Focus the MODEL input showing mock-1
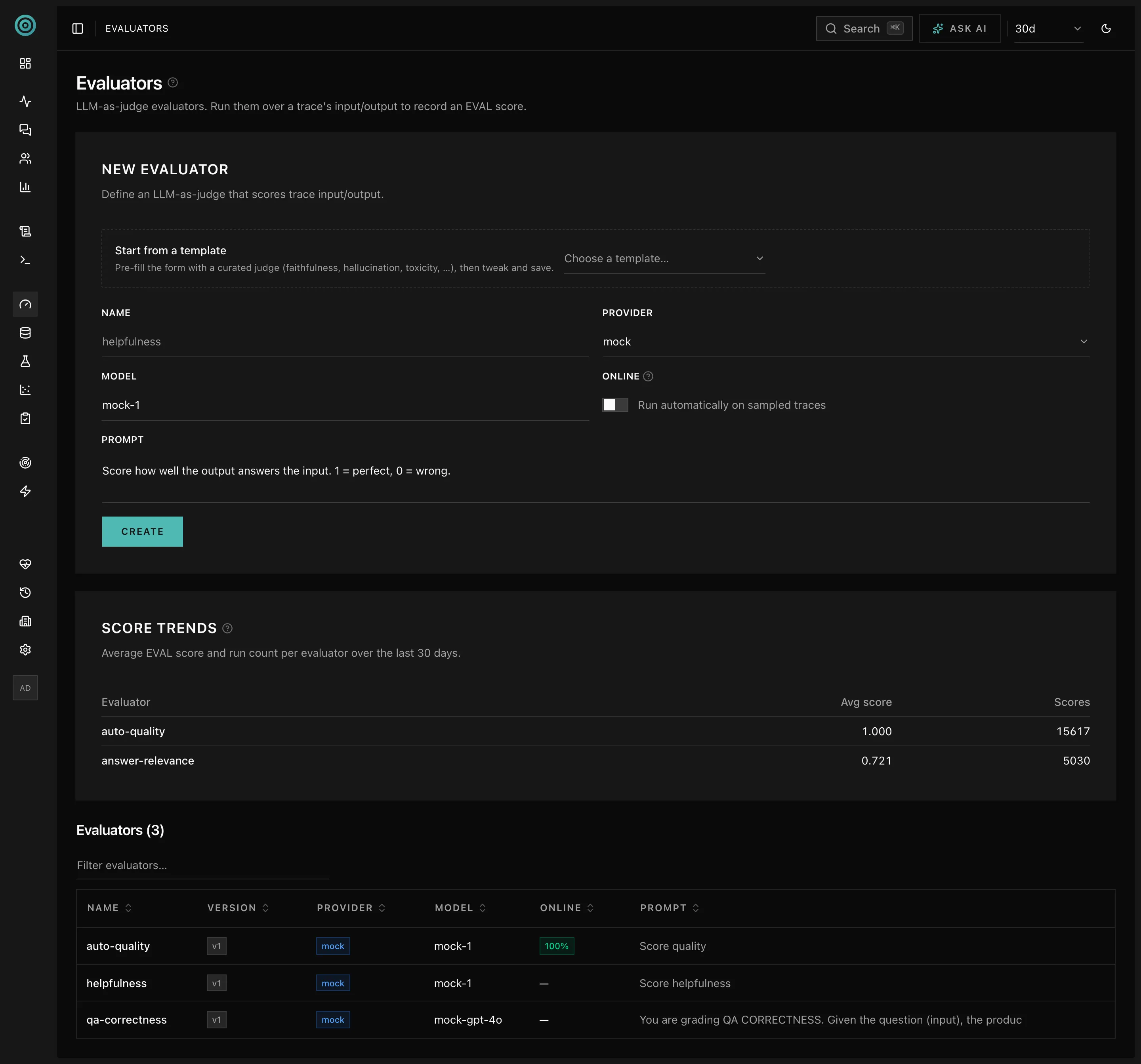This screenshot has width=1141, height=1064. coord(345,405)
